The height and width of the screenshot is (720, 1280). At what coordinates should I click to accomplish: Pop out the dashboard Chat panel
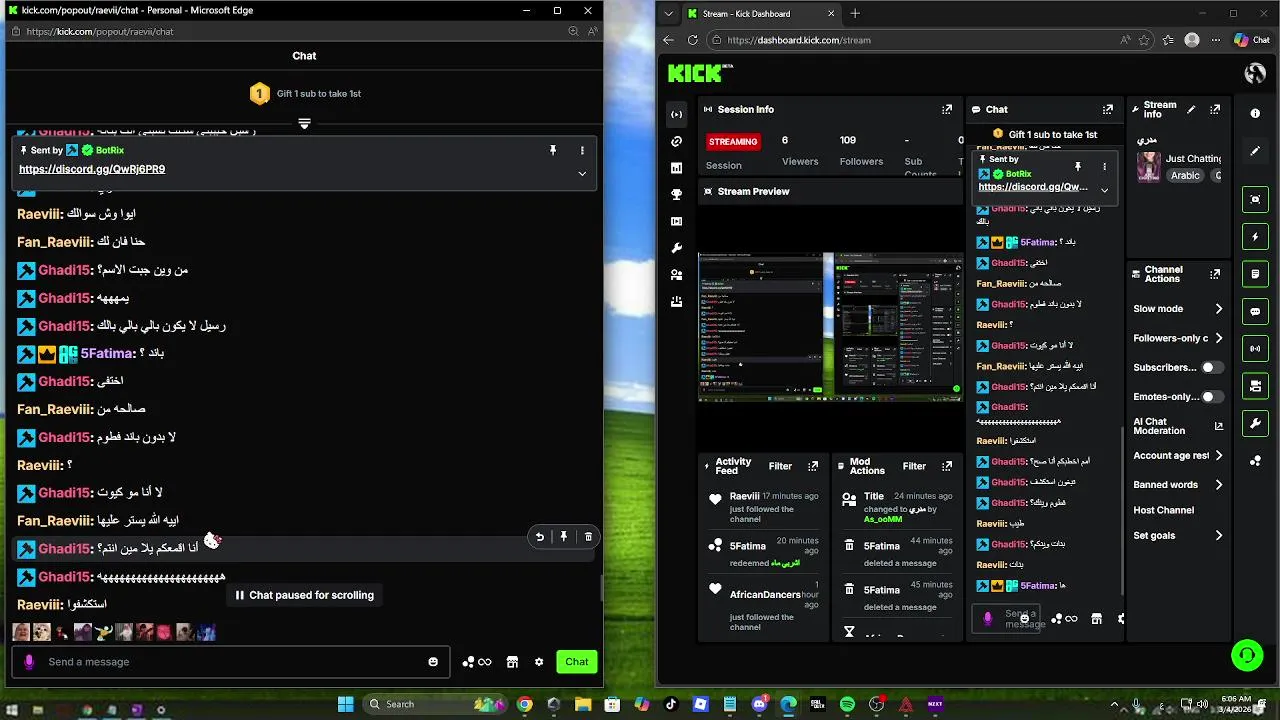1107,110
